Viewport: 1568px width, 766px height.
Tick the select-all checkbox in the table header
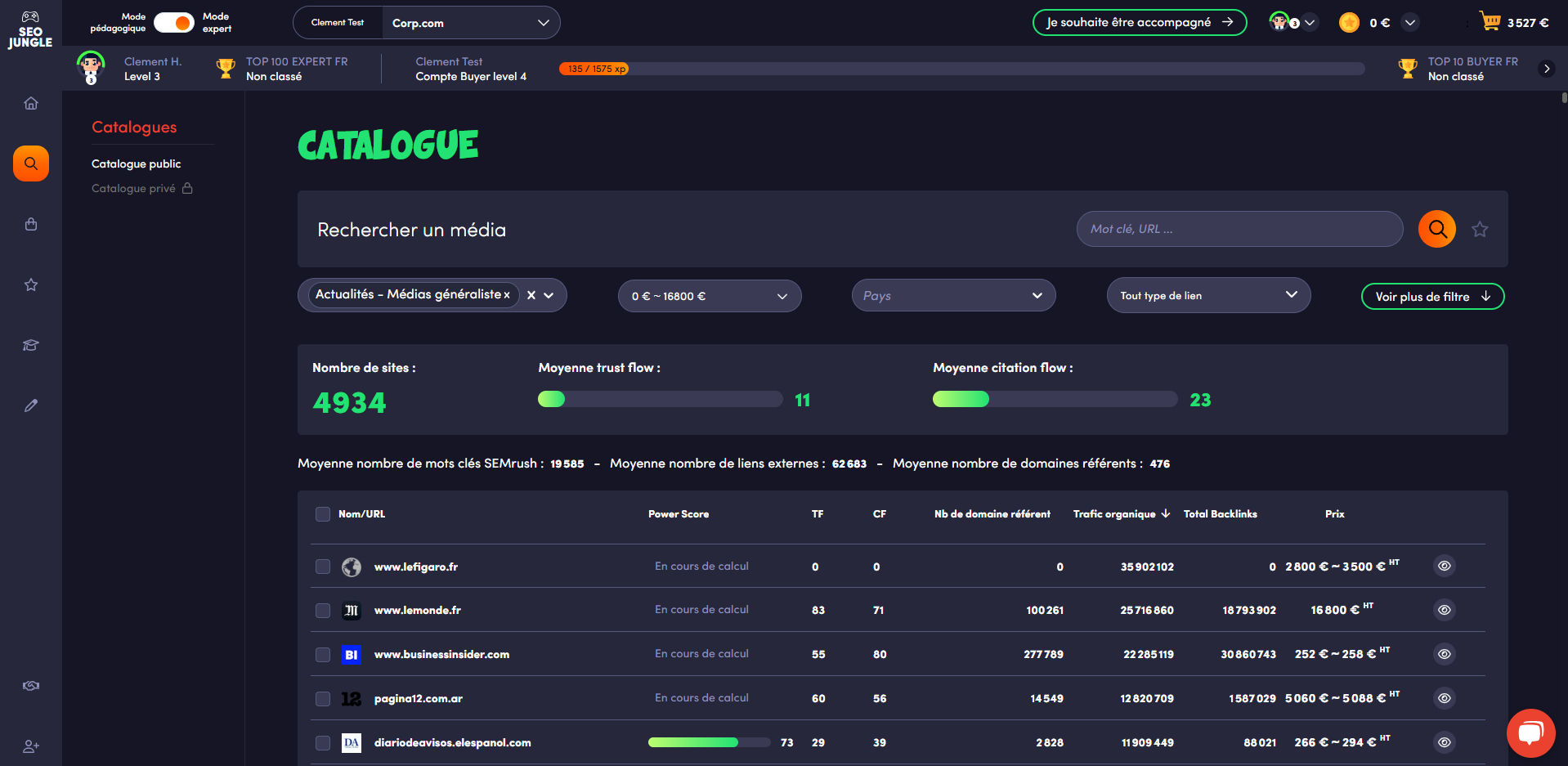tap(323, 514)
